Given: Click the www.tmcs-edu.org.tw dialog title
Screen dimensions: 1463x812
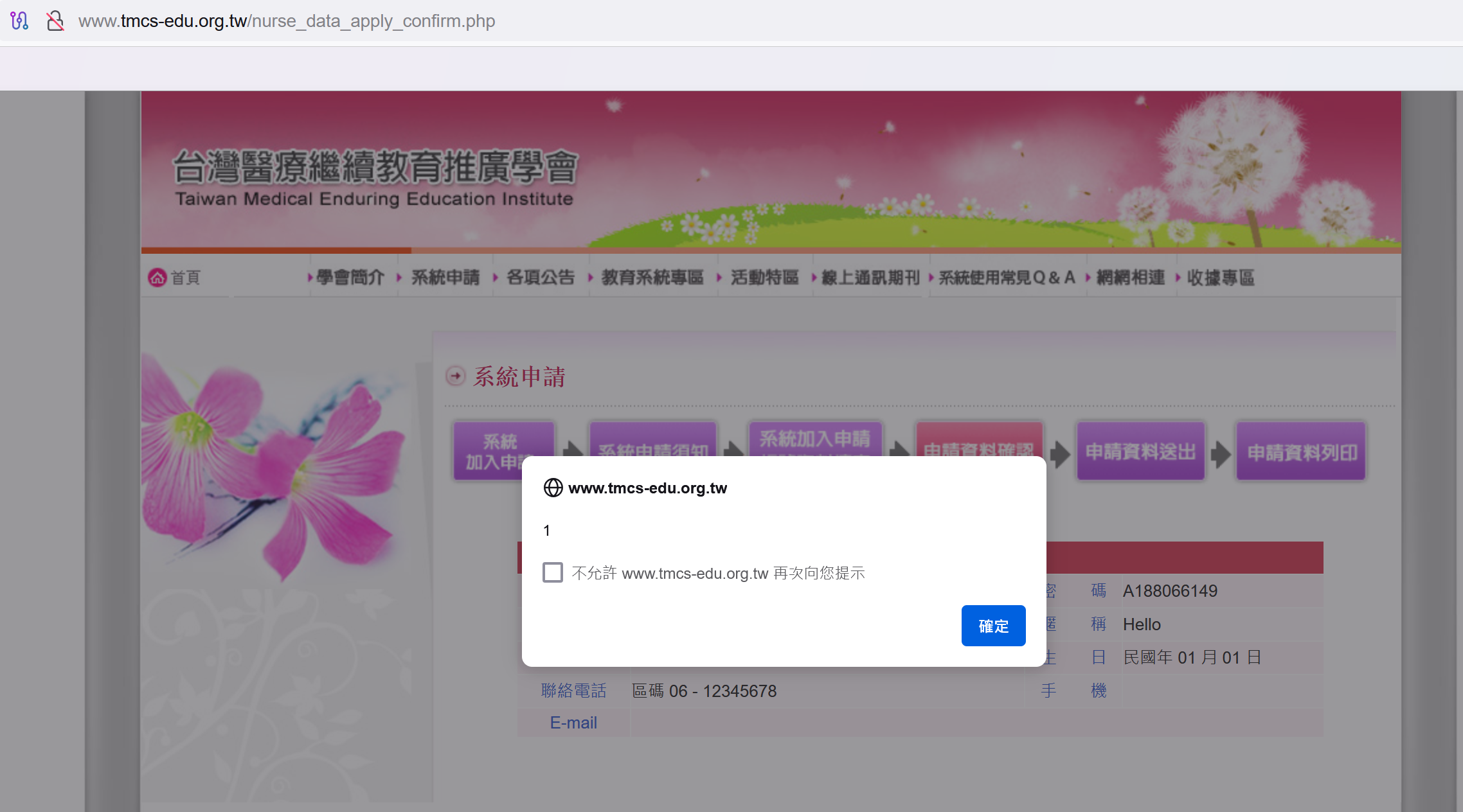Looking at the screenshot, I should (x=647, y=488).
